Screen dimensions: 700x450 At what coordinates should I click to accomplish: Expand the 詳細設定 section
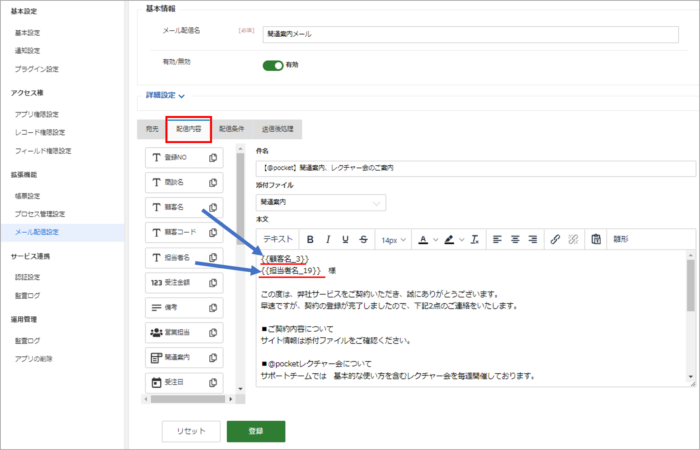[165, 96]
